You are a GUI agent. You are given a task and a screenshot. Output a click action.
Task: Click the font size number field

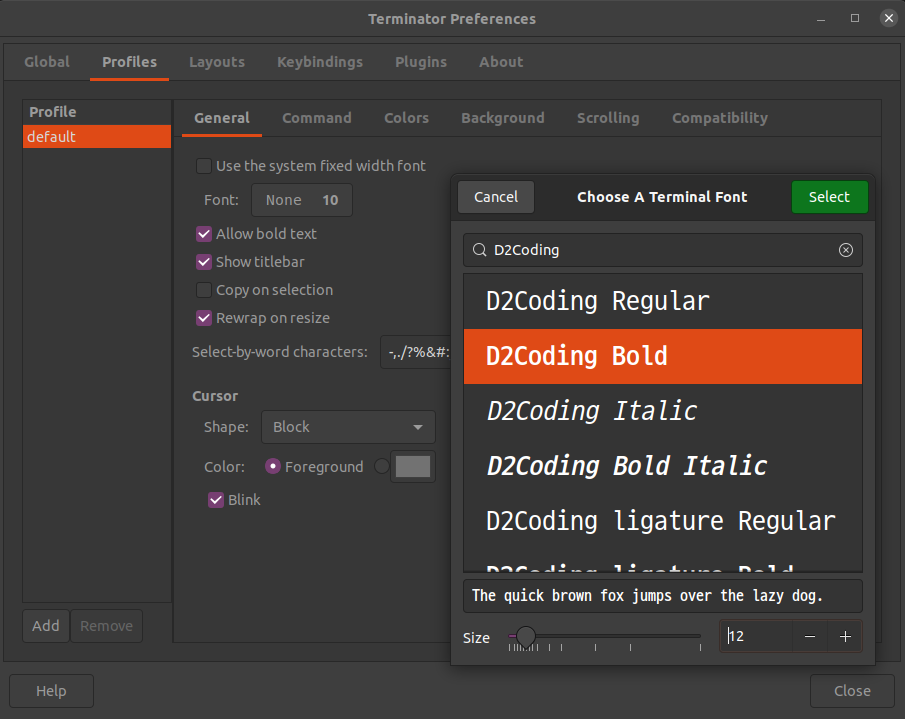click(x=757, y=636)
